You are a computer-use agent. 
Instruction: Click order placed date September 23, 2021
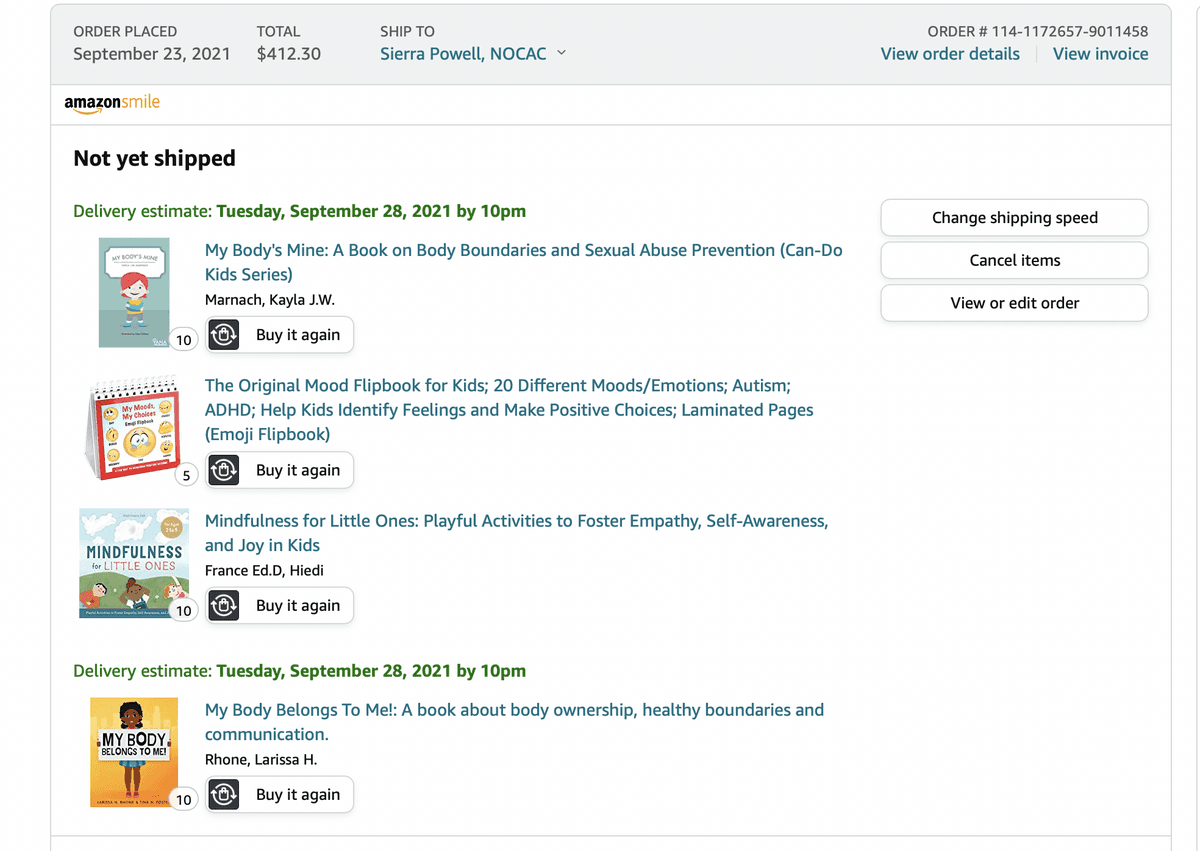point(152,54)
